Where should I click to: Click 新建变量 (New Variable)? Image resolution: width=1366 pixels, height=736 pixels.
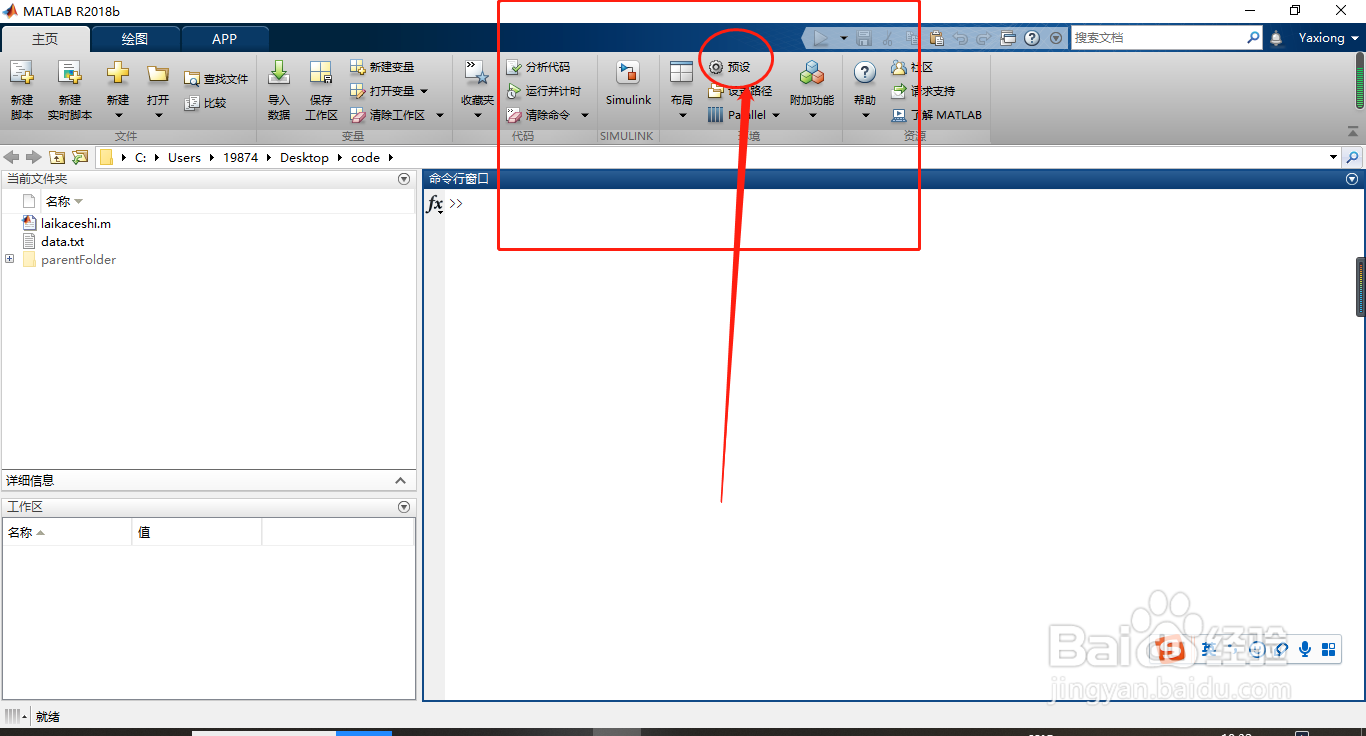[381, 67]
